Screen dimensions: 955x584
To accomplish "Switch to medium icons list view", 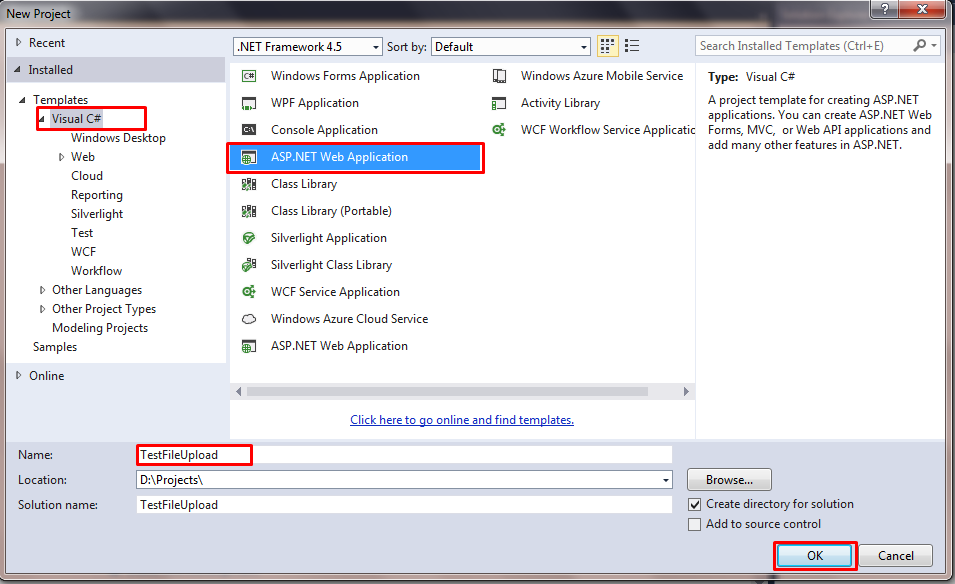I will (632, 46).
